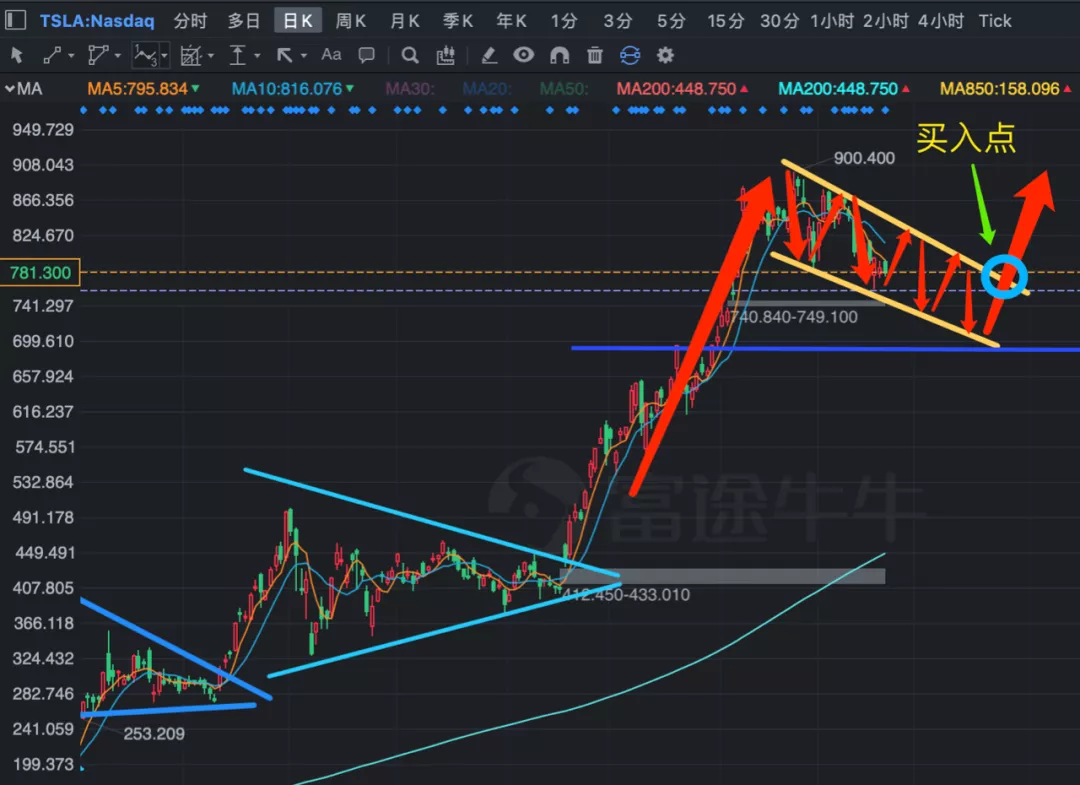
Task: Open the line tool dropdown arrow
Action: pyautogui.click(x=71, y=56)
